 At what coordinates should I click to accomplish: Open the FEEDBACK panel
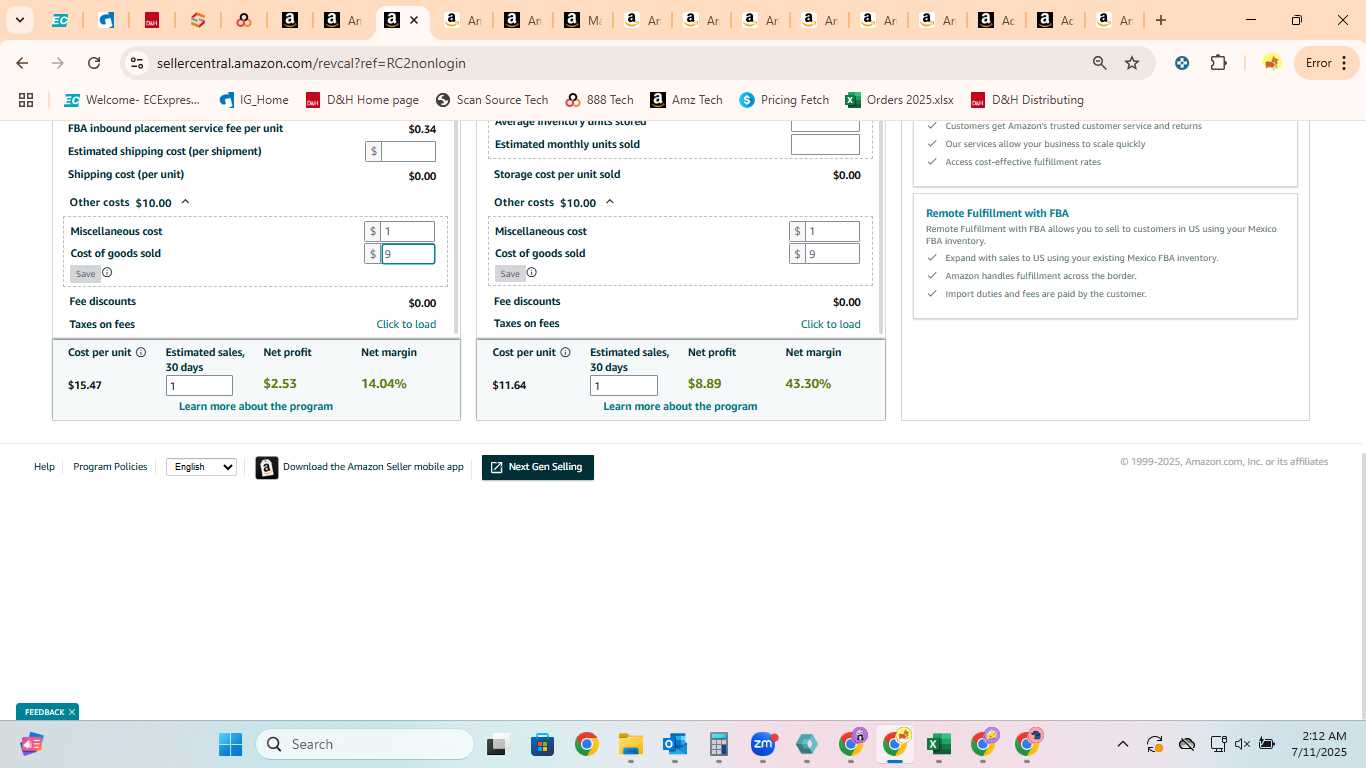pos(44,712)
